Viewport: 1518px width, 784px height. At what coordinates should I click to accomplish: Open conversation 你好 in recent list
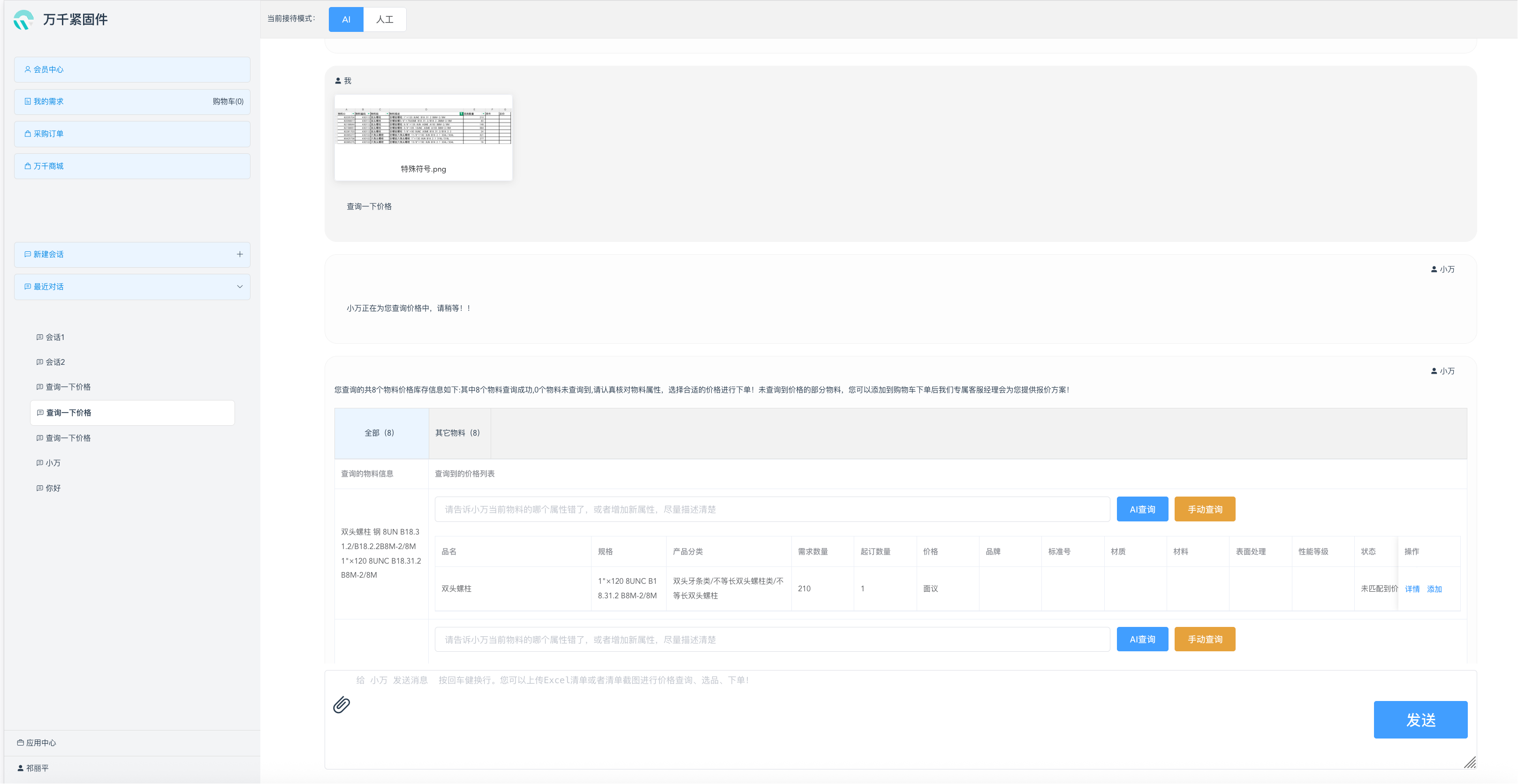tap(53, 488)
